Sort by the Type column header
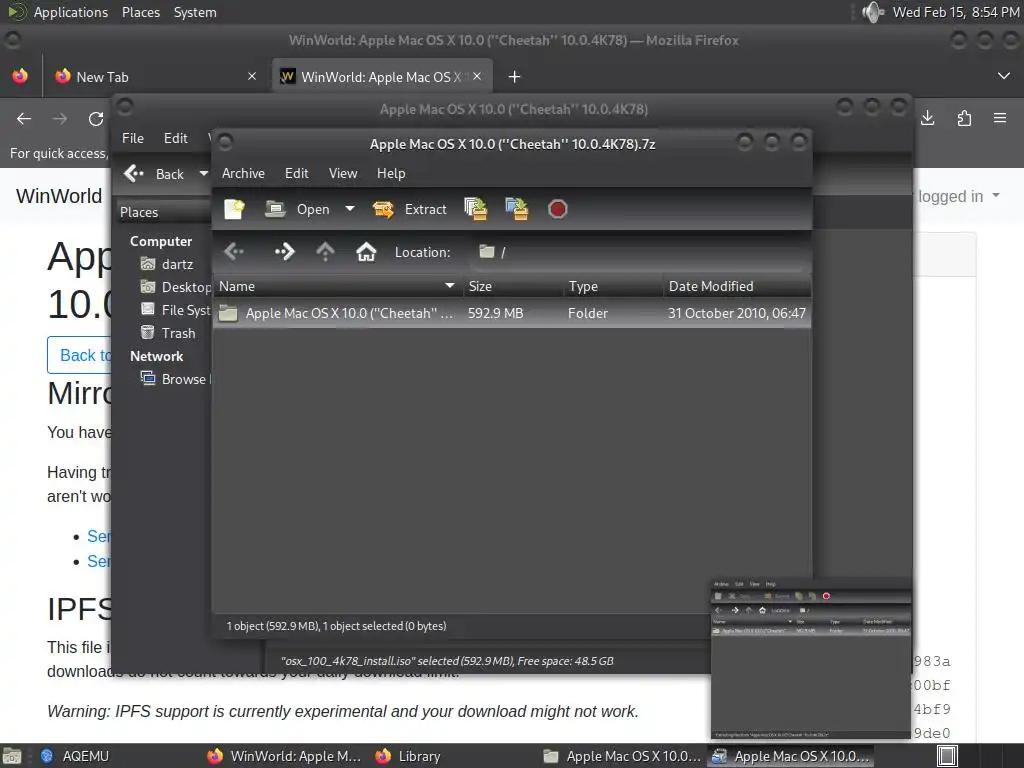 [x=614, y=286]
